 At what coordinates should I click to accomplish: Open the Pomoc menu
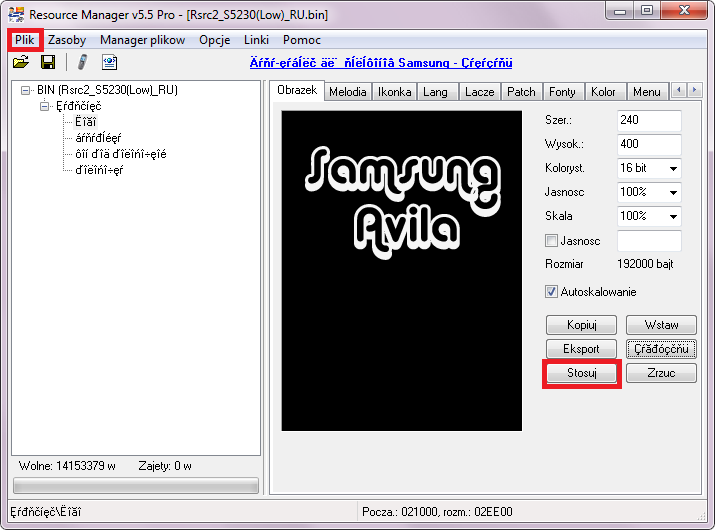tap(302, 40)
